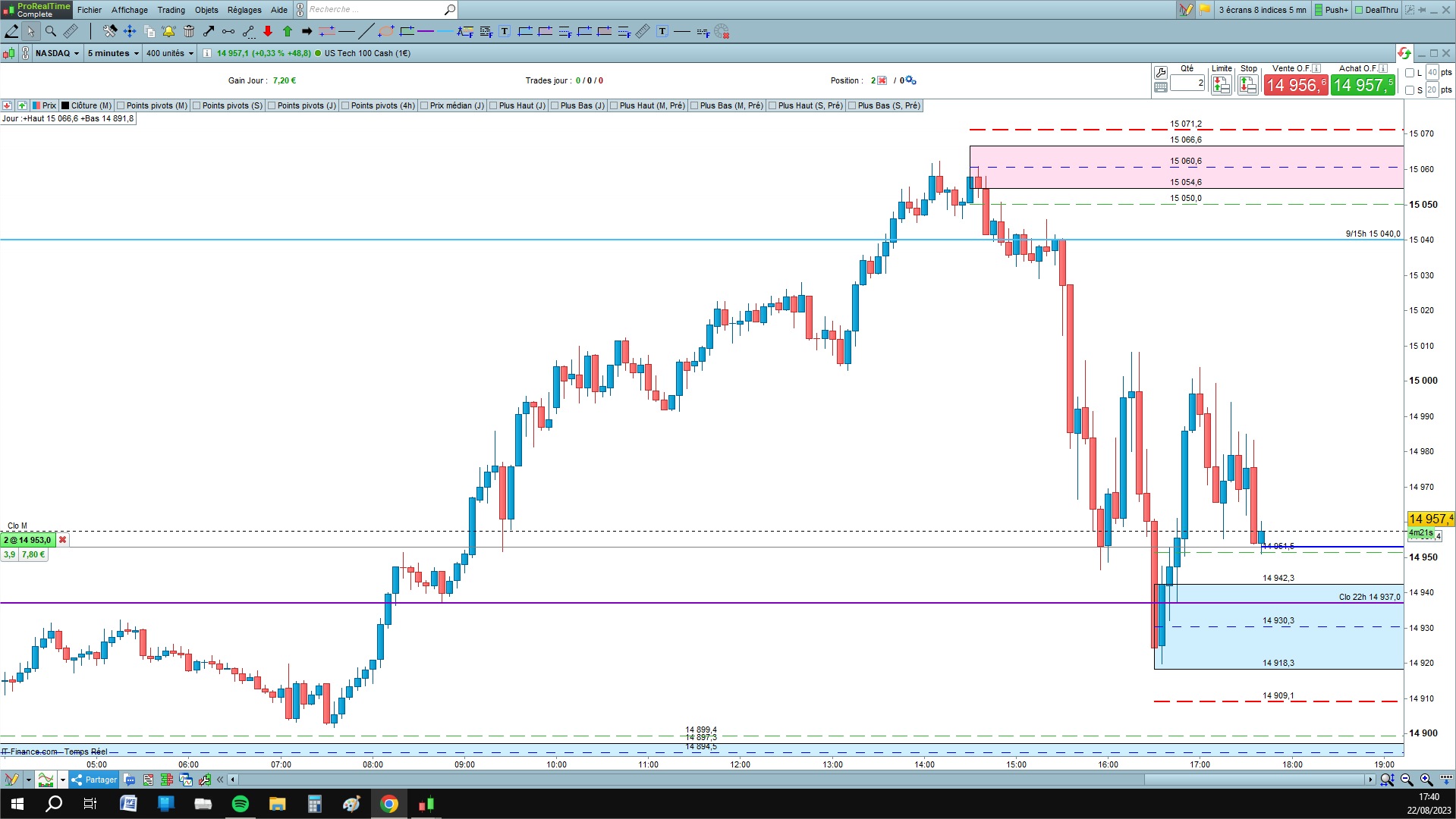The width and height of the screenshot is (1456, 819).
Task: Select the pencil drawing tool
Action: tap(11, 31)
